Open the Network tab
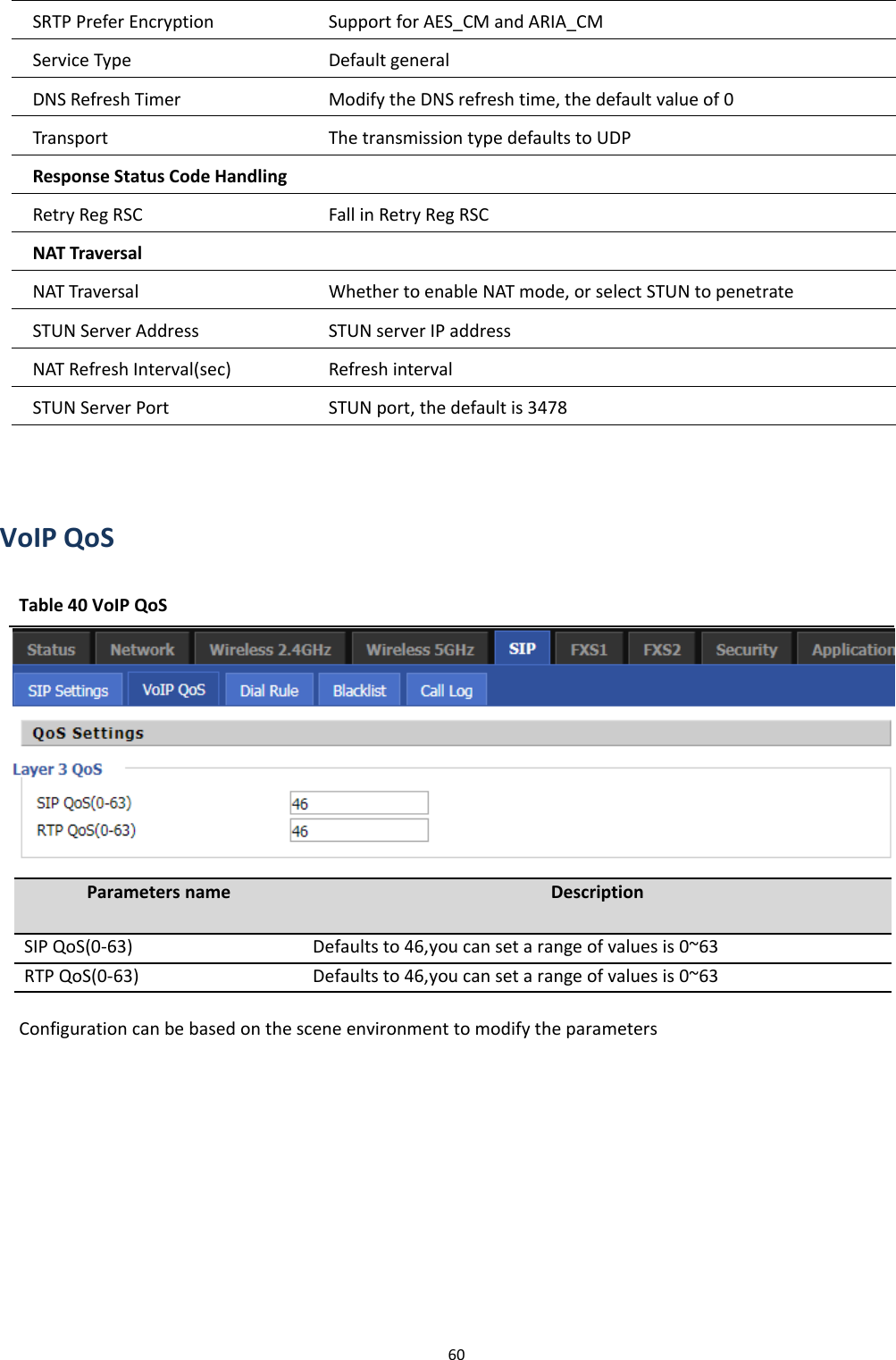This screenshot has height=1360, width=896. pyautogui.click(x=141, y=648)
